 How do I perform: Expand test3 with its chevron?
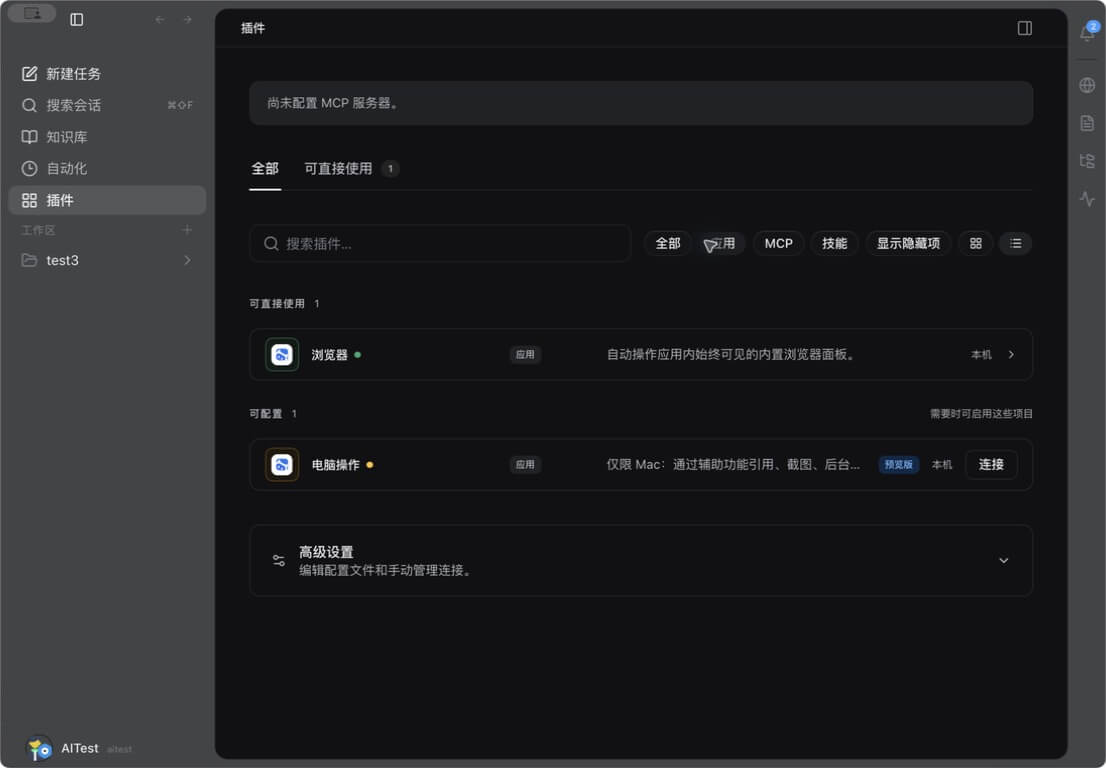click(187, 260)
